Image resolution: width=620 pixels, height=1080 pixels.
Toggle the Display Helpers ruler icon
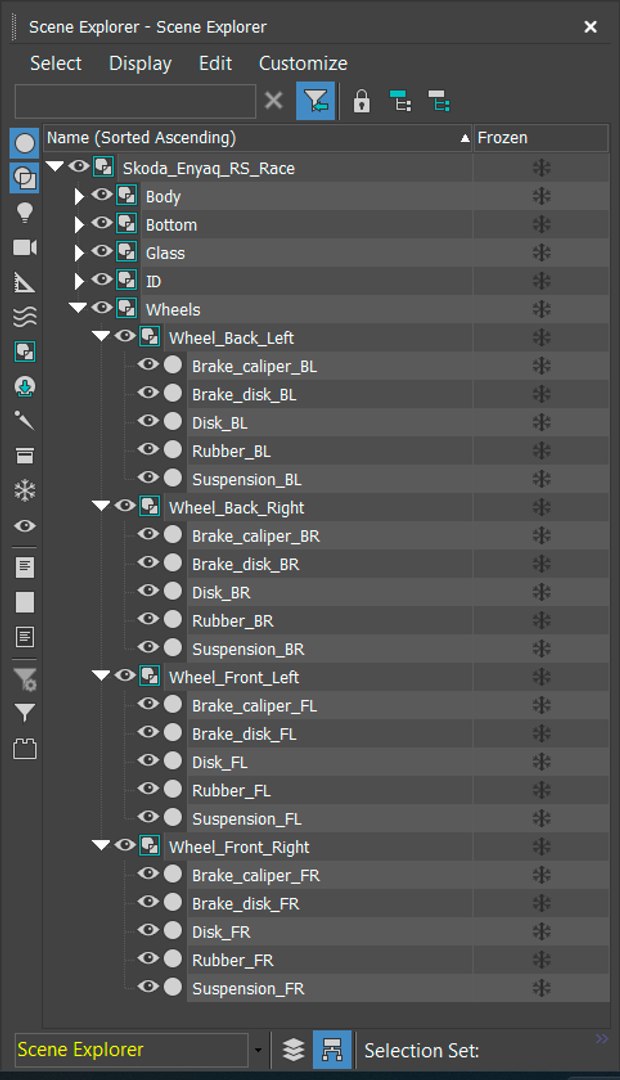click(25, 282)
